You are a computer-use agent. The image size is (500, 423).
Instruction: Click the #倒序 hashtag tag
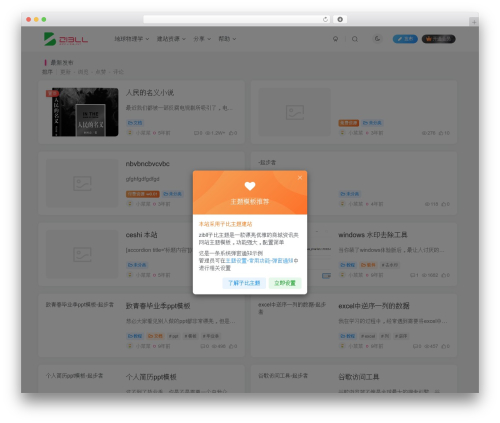tap(401, 336)
